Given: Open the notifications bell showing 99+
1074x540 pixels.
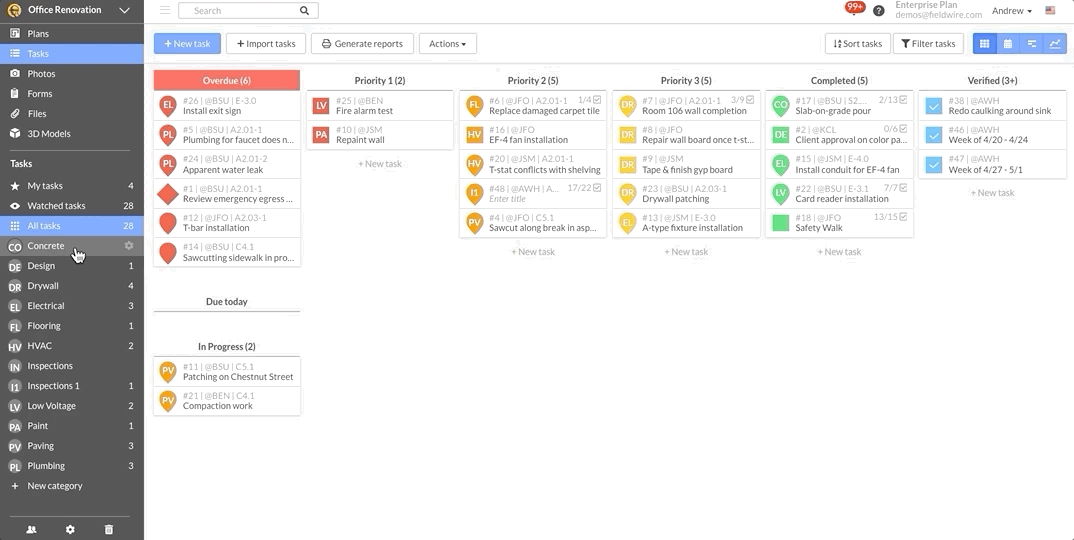Looking at the screenshot, I should (854, 8).
